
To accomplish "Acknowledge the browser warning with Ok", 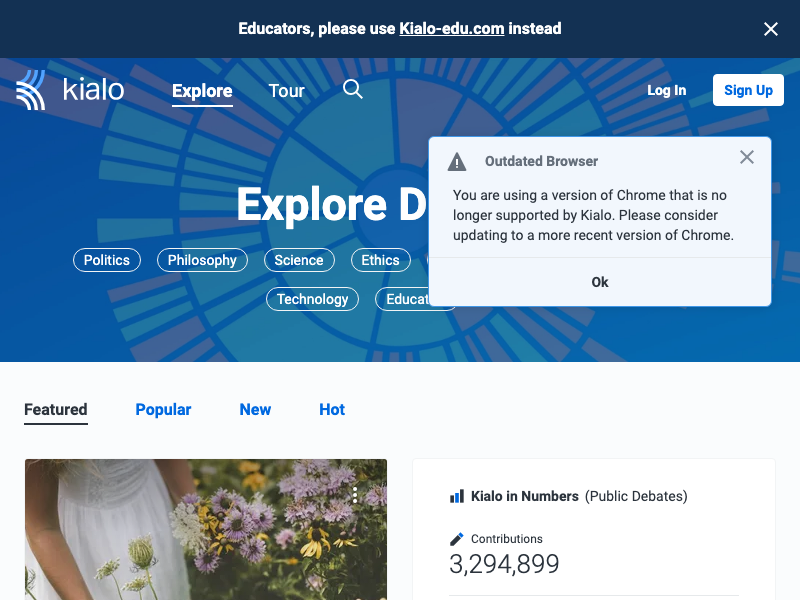I will [600, 282].
